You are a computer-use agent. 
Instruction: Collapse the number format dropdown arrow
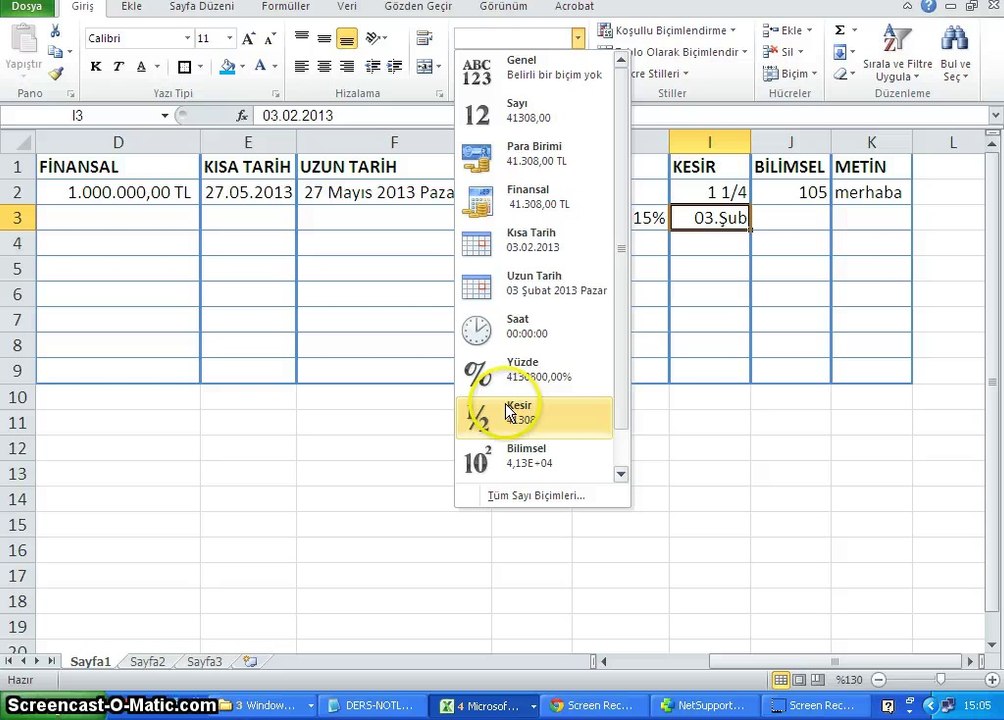tap(578, 38)
